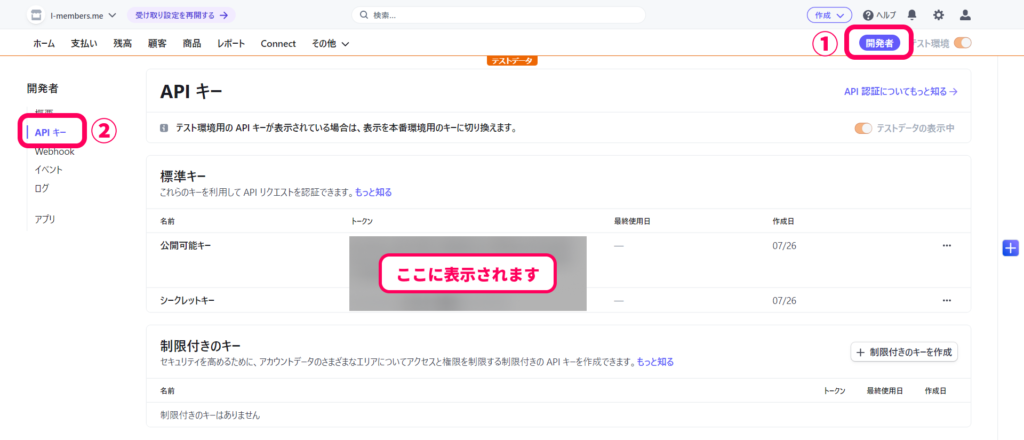The width and height of the screenshot is (1024, 440).
Task: Click the 開発者 button
Action: [x=880, y=43]
